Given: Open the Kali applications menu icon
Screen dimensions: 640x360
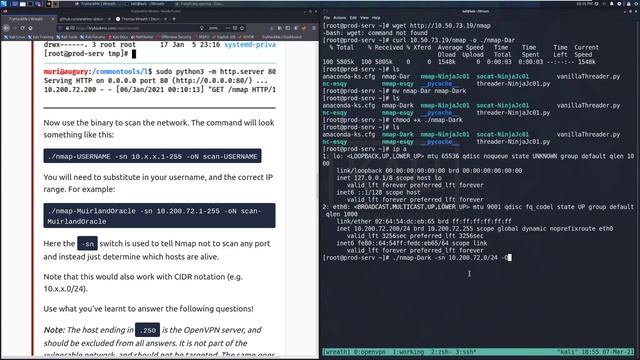Looking at the screenshot, I should [x=4, y=4].
